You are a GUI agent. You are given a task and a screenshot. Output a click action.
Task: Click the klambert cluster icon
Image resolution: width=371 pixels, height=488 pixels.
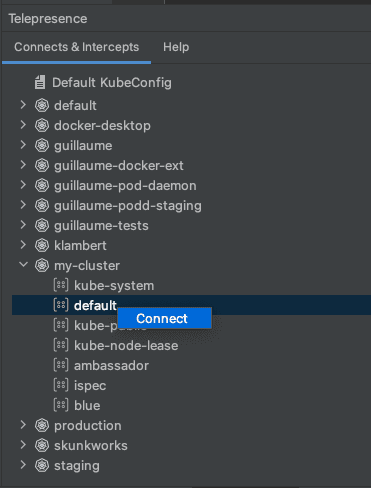pyautogui.click(x=42, y=245)
